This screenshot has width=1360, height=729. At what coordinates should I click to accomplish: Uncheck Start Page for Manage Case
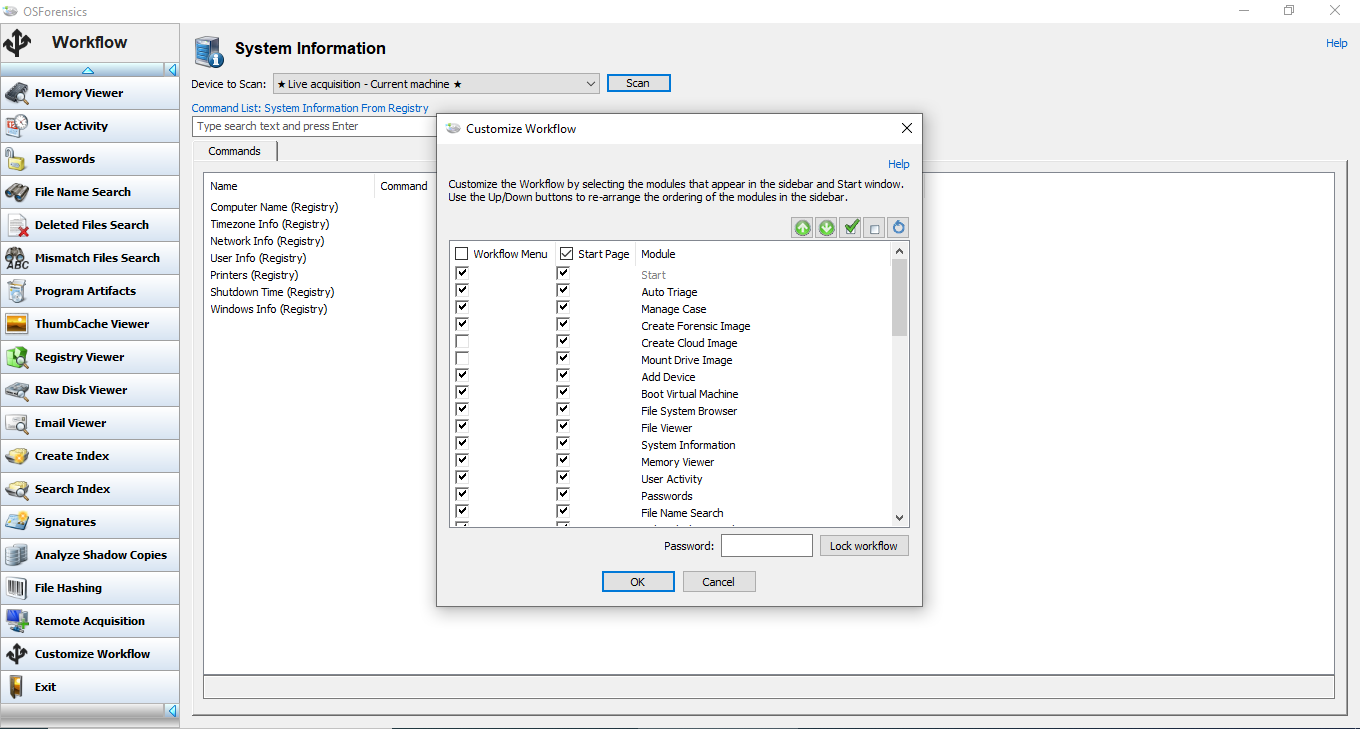[563, 309]
